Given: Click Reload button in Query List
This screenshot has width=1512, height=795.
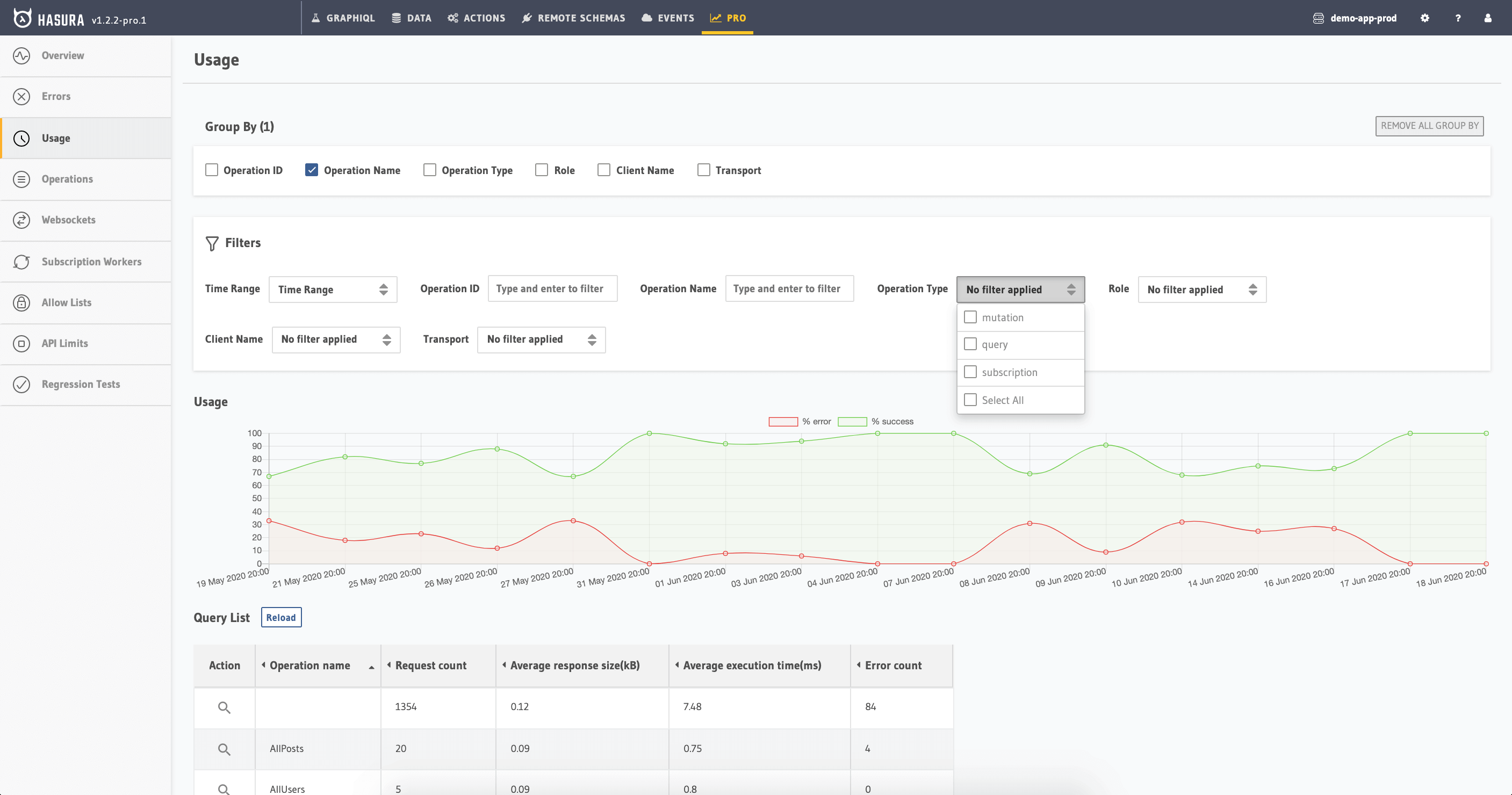Looking at the screenshot, I should 281,618.
